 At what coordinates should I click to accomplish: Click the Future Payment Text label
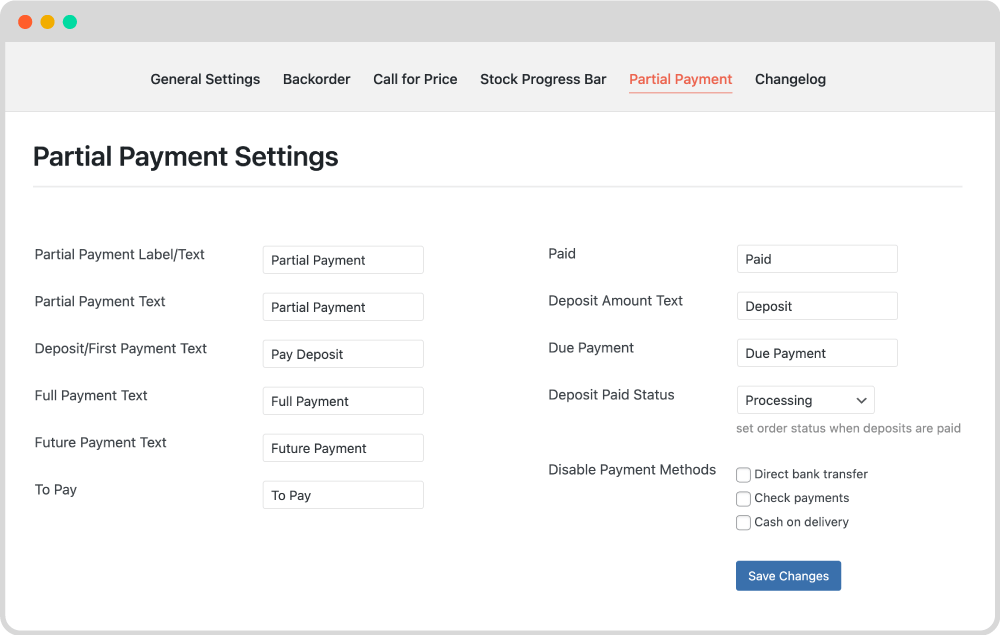click(x=100, y=442)
